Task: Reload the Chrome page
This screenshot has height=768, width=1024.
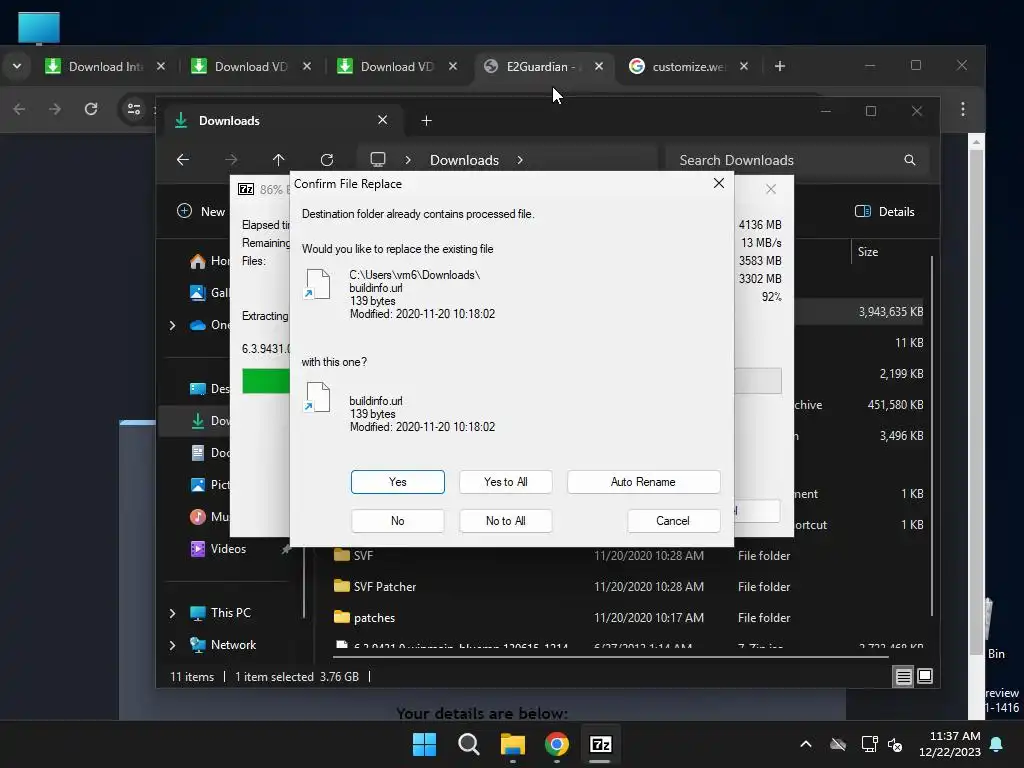Action: [x=91, y=109]
